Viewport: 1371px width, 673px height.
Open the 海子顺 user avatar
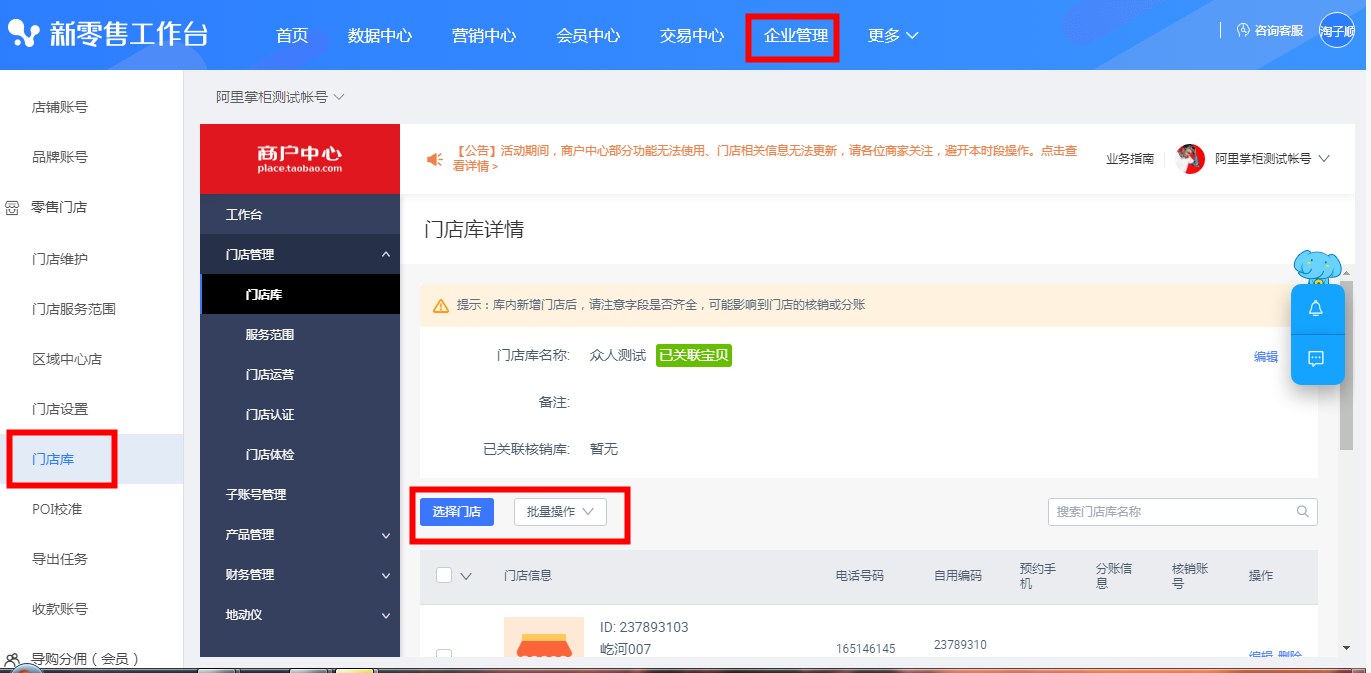pyautogui.click(x=1337, y=31)
